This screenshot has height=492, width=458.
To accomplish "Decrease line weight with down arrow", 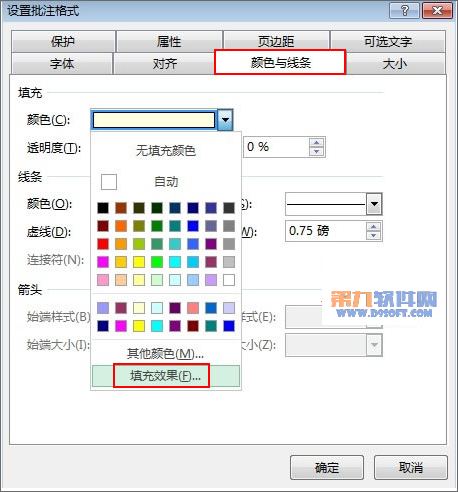I will pyautogui.click(x=373, y=235).
